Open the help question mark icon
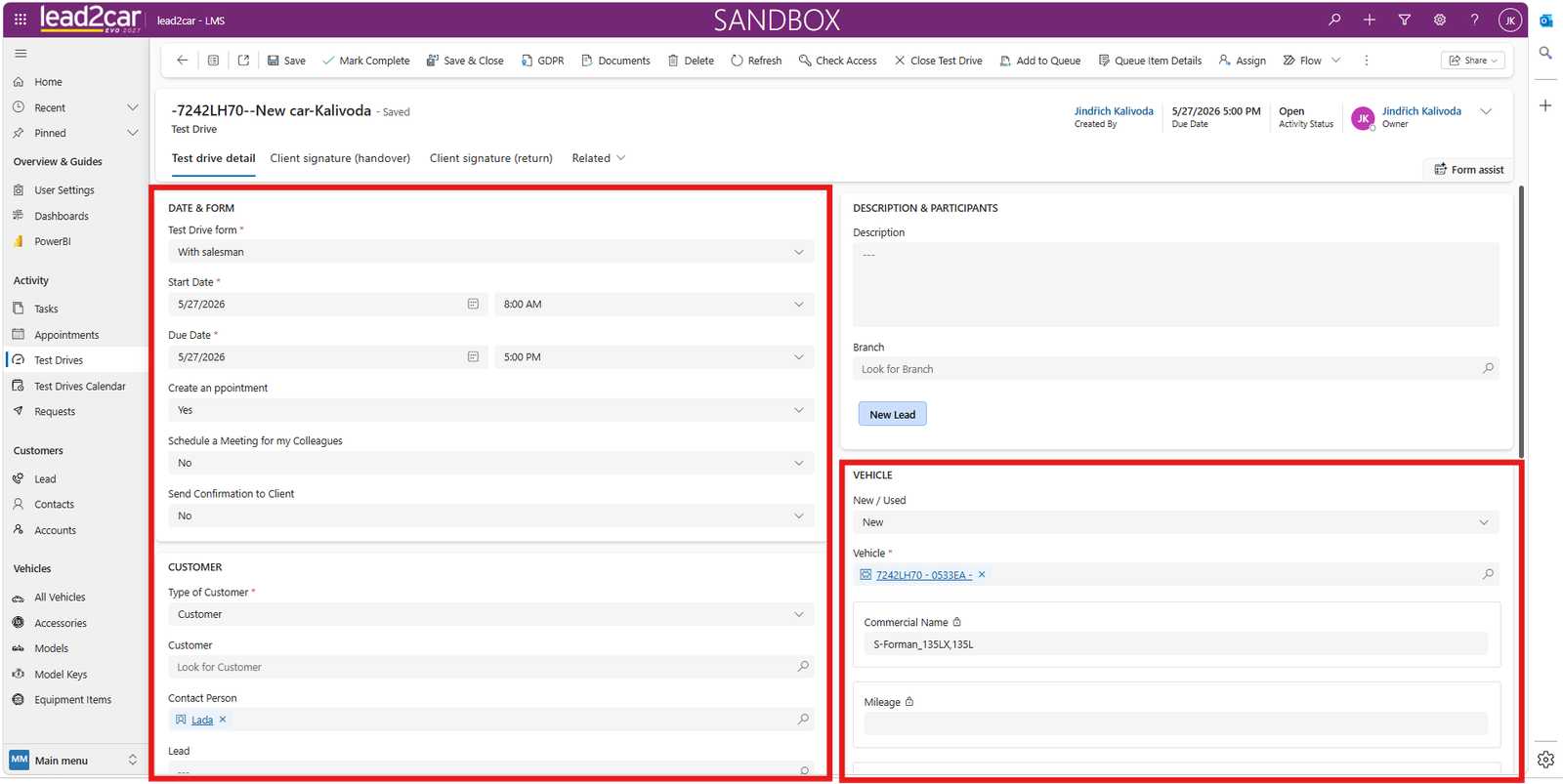The image size is (1563, 784). coord(1475,20)
